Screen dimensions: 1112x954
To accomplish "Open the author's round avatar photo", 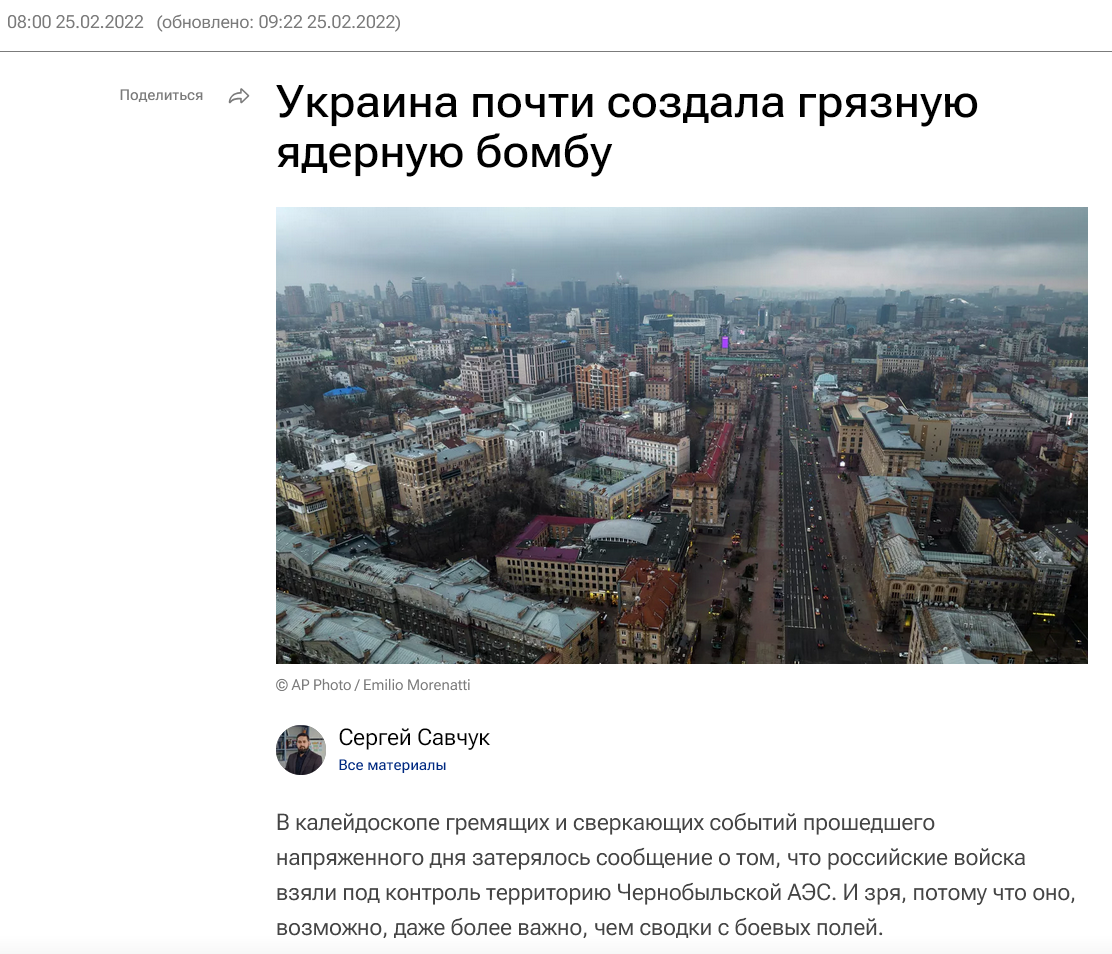I will tap(301, 750).
